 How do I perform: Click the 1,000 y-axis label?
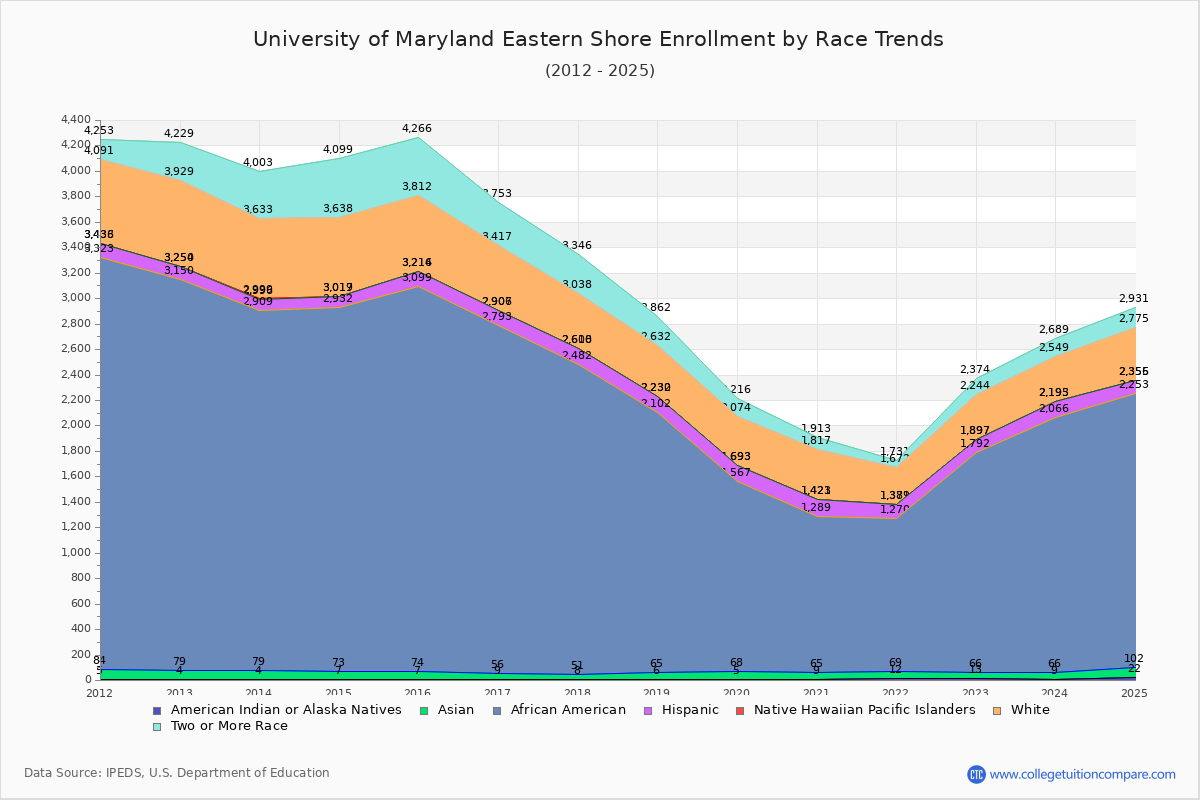tap(76, 553)
